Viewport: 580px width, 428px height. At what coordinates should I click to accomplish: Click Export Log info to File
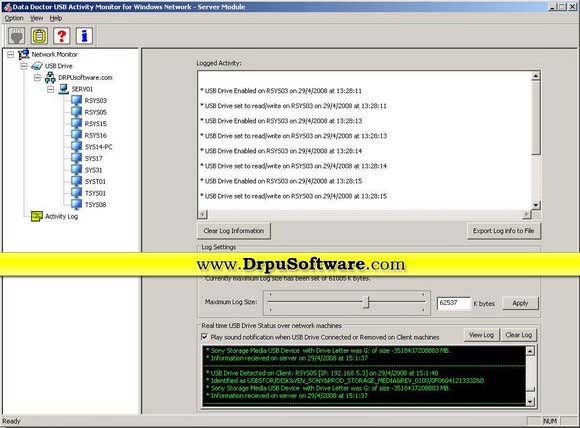503,231
